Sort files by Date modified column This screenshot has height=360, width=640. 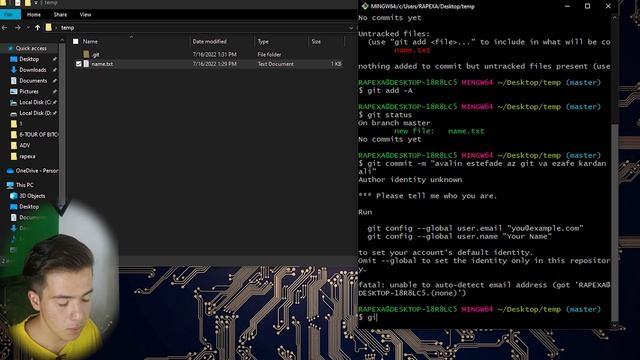tap(209, 41)
